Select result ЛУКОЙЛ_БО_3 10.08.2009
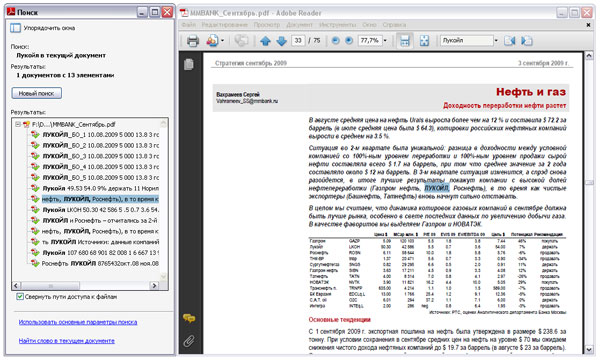 click(x=100, y=156)
